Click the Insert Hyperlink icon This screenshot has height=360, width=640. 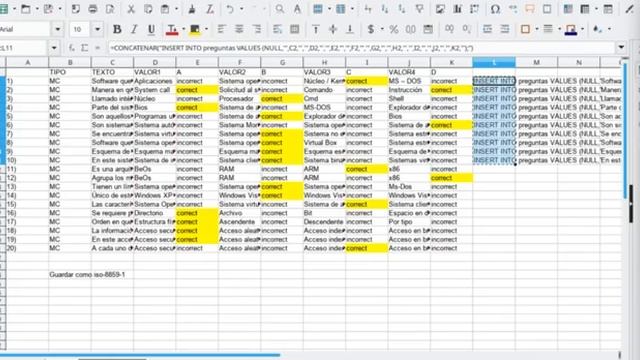[x=513, y=9]
